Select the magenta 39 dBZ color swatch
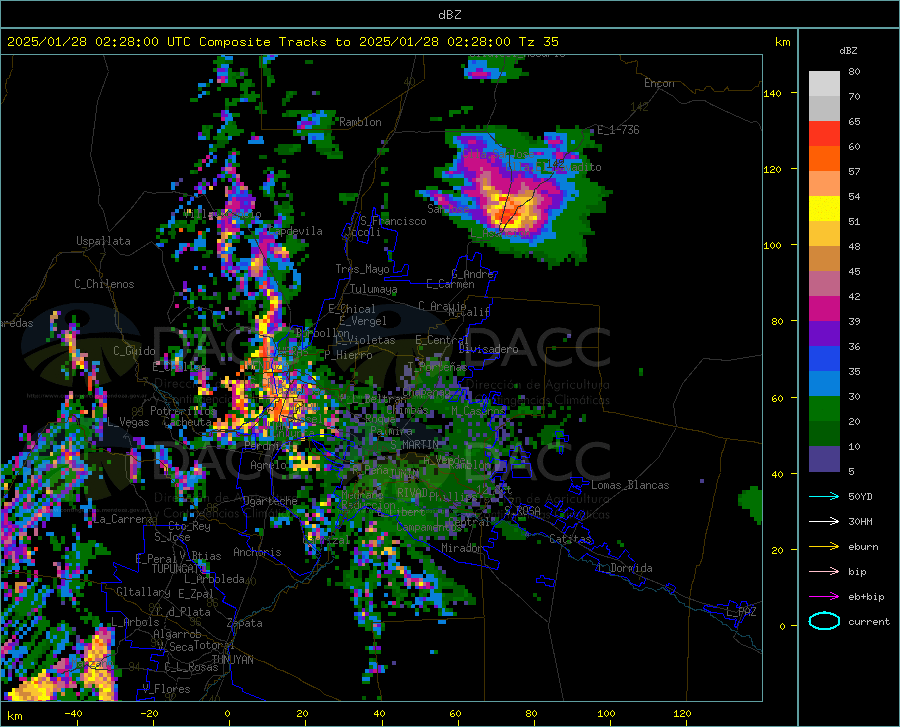 click(x=824, y=309)
